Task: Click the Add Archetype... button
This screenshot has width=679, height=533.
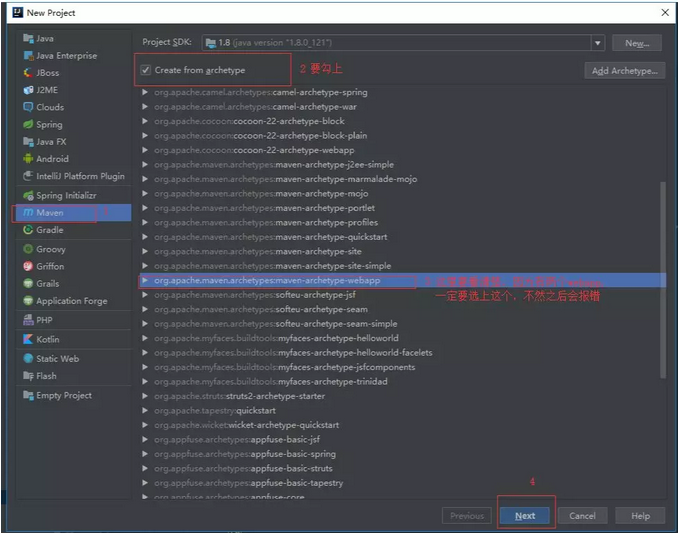Action: pyautogui.click(x=624, y=71)
